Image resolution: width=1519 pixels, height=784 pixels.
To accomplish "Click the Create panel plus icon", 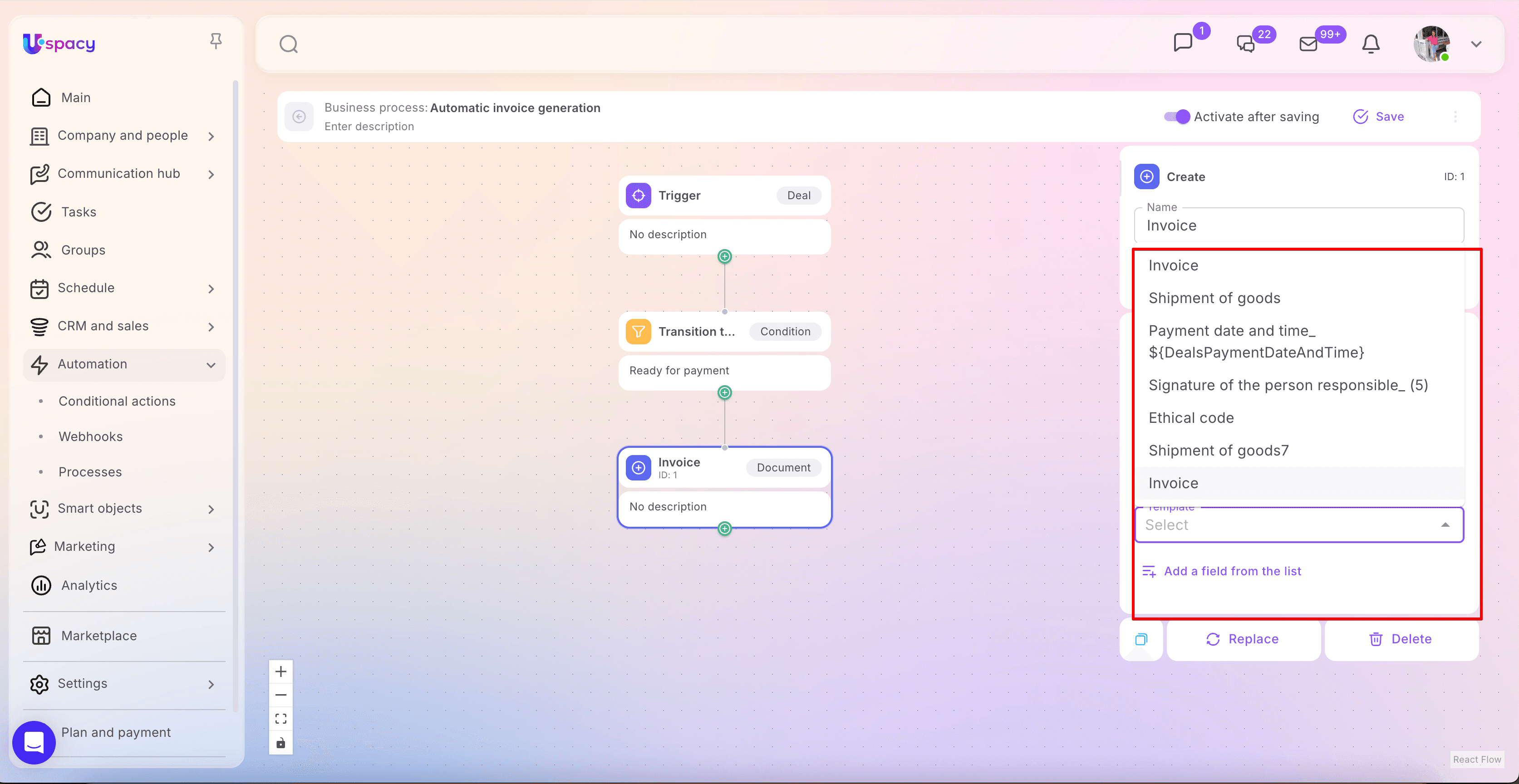I will click(x=1146, y=176).
